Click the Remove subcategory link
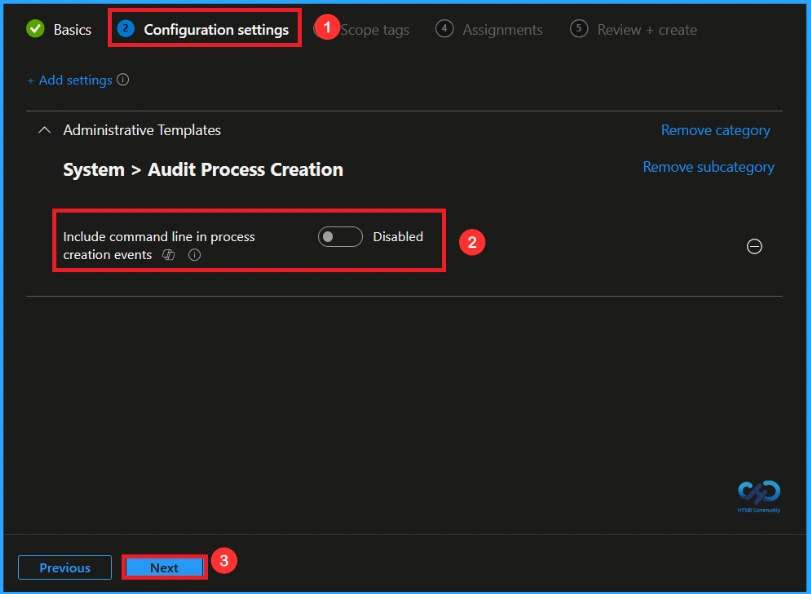This screenshot has height=594, width=811. pos(708,167)
